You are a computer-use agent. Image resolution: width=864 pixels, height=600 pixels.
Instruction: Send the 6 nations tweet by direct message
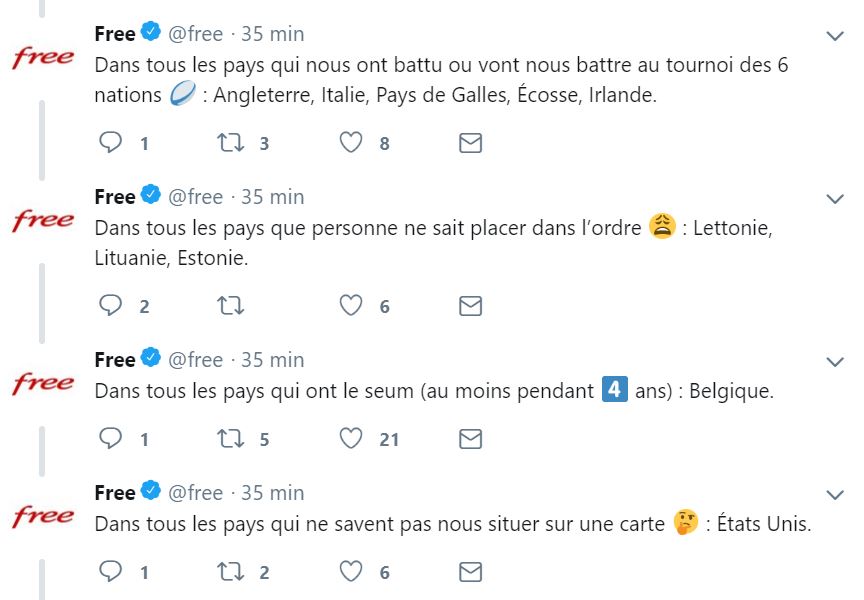point(470,143)
